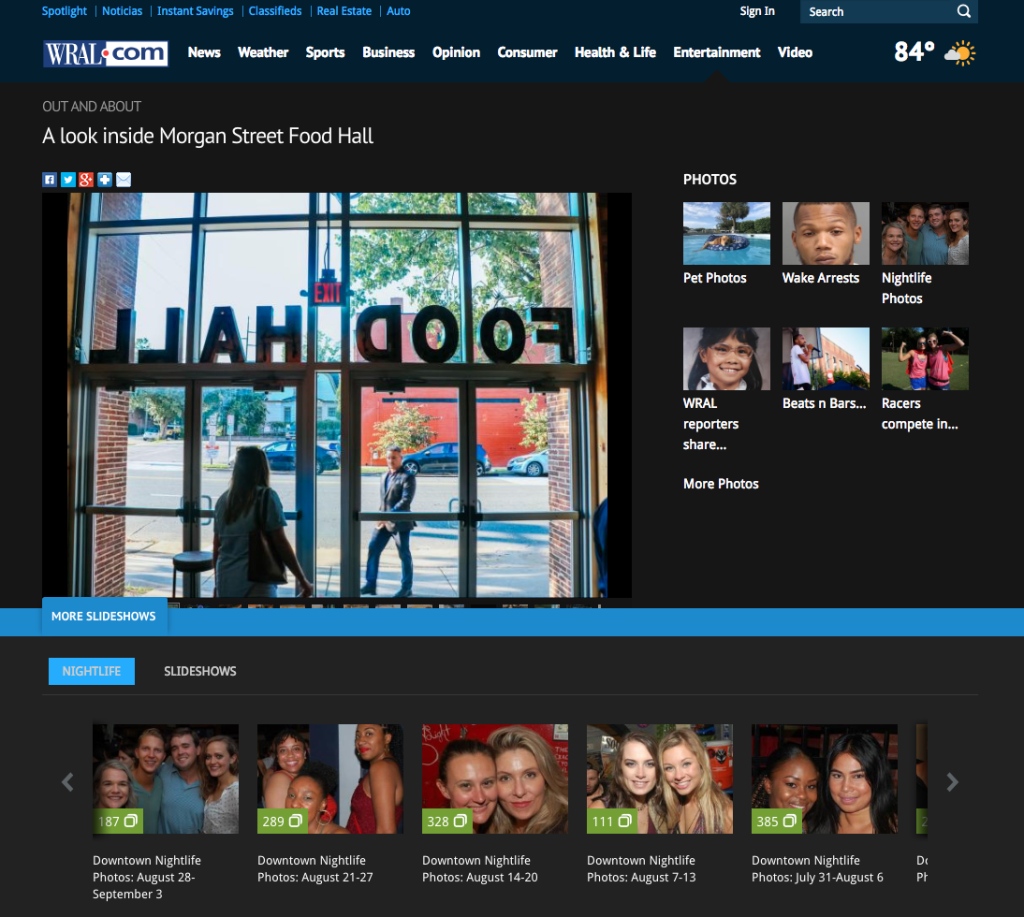
Task: Open the Wake Arrests thumbnail
Action: (x=825, y=233)
